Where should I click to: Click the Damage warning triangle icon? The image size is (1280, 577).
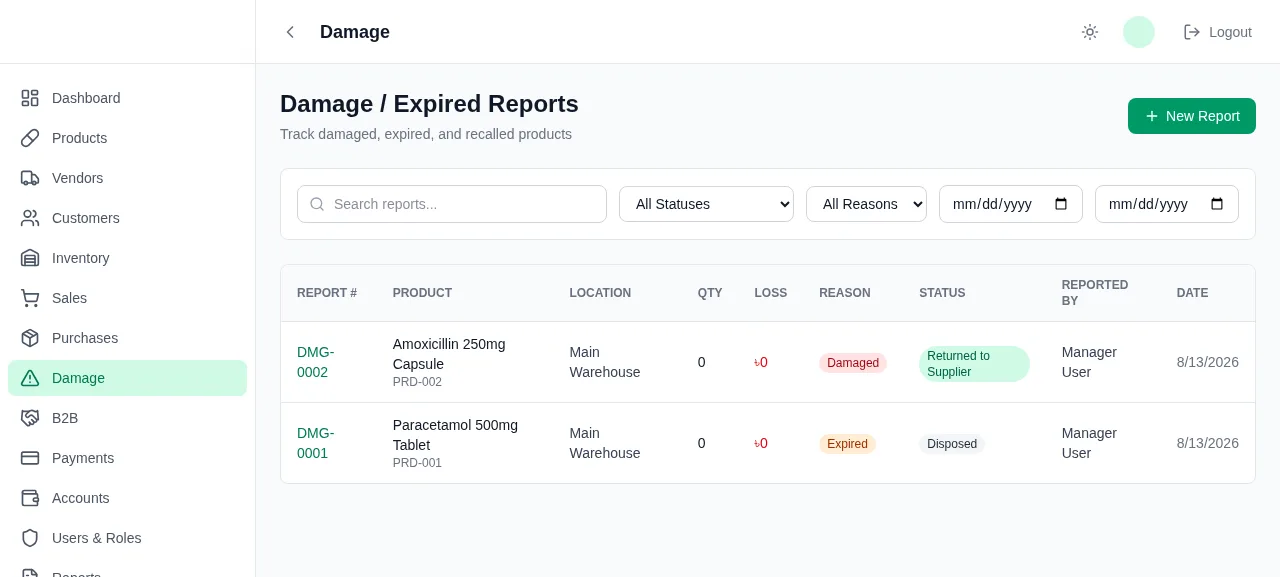(30, 378)
